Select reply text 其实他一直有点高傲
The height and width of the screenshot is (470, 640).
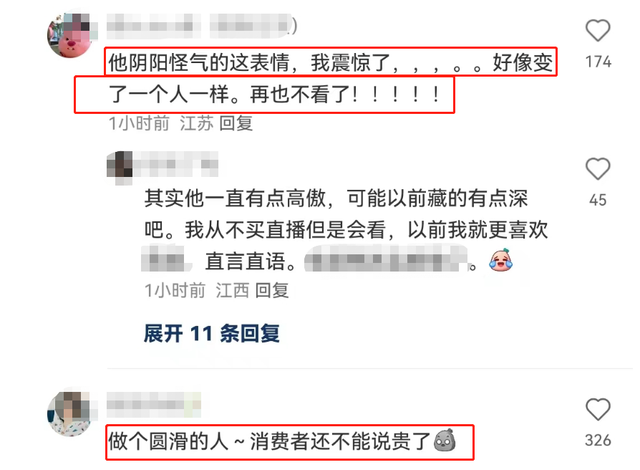[235, 198]
